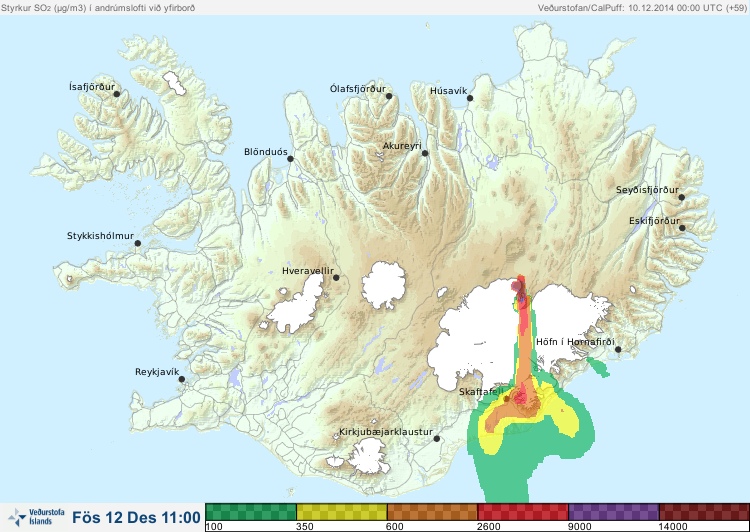Click the Reykjavík location dot
The width and height of the screenshot is (750, 532).
182,379
